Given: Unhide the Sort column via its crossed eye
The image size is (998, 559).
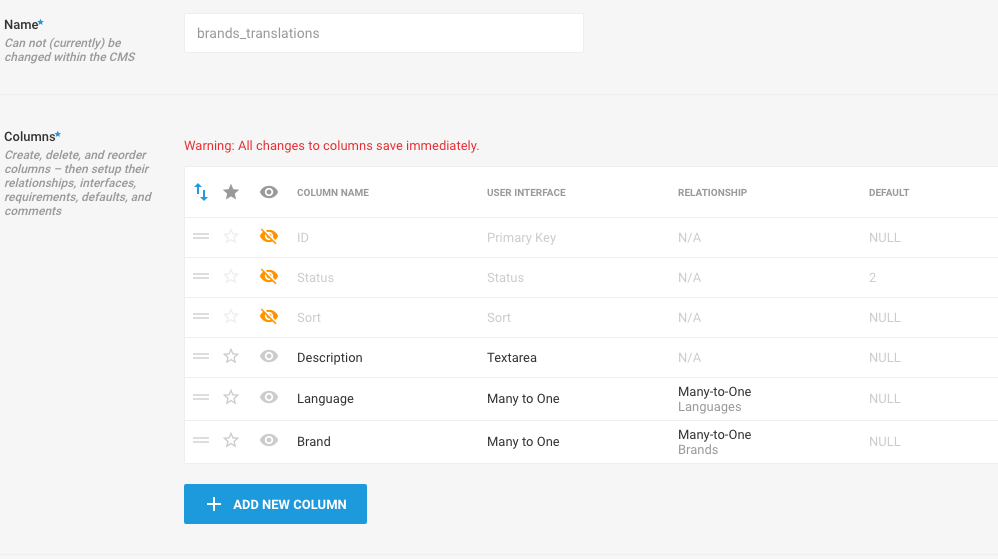Looking at the screenshot, I should (x=269, y=316).
